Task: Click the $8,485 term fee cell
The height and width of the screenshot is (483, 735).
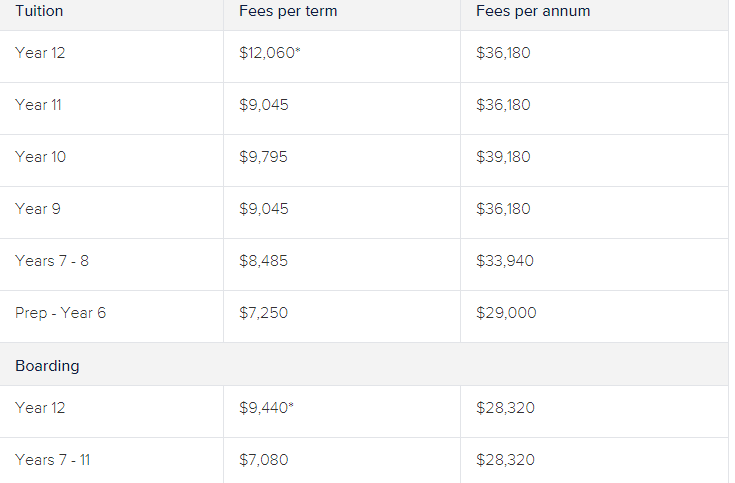Action: (x=263, y=261)
